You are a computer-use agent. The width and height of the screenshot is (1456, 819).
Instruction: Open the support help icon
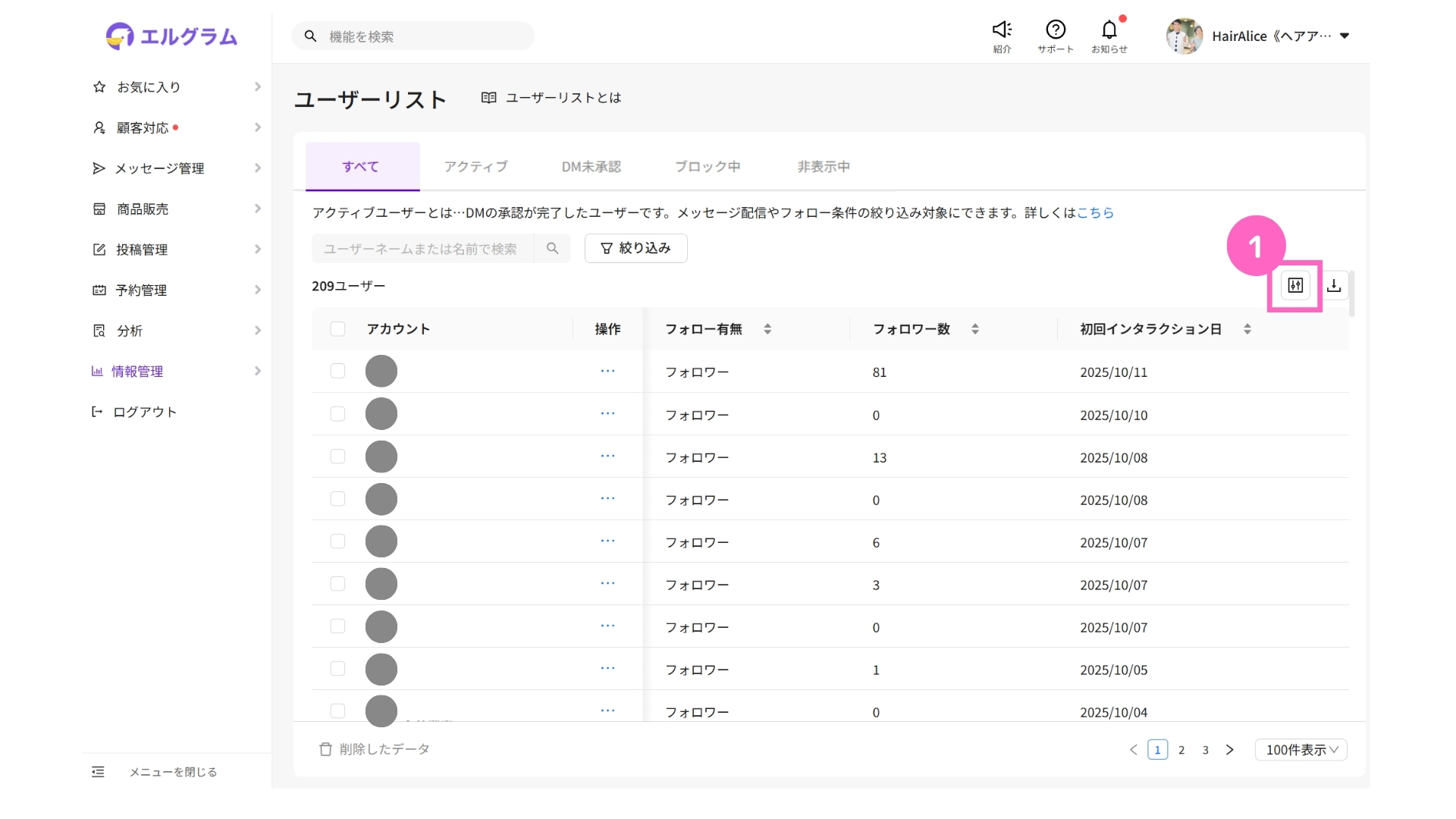pyautogui.click(x=1056, y=30)
